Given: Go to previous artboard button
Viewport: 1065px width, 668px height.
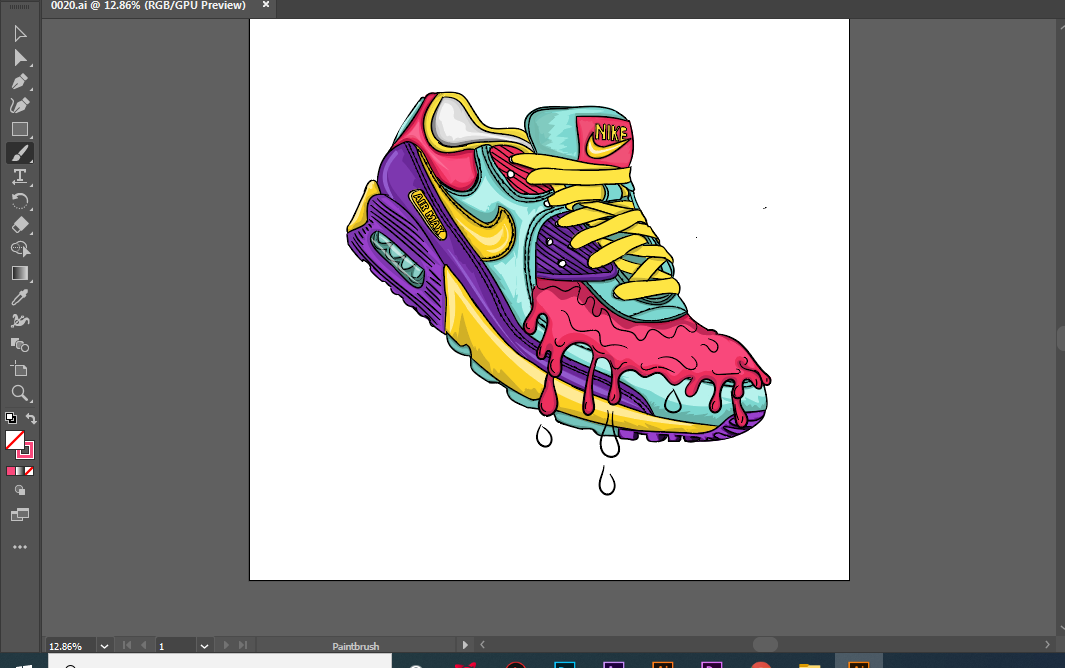Looking at the screenshot, I should pos(143,646).
